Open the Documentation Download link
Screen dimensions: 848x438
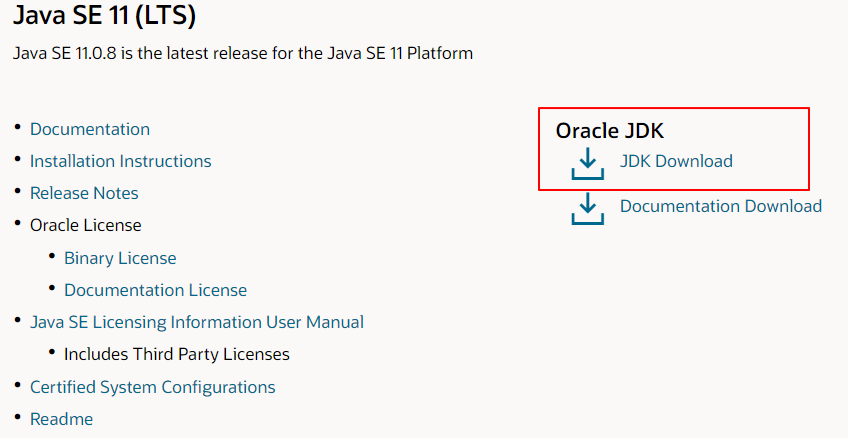click(721, 206)
